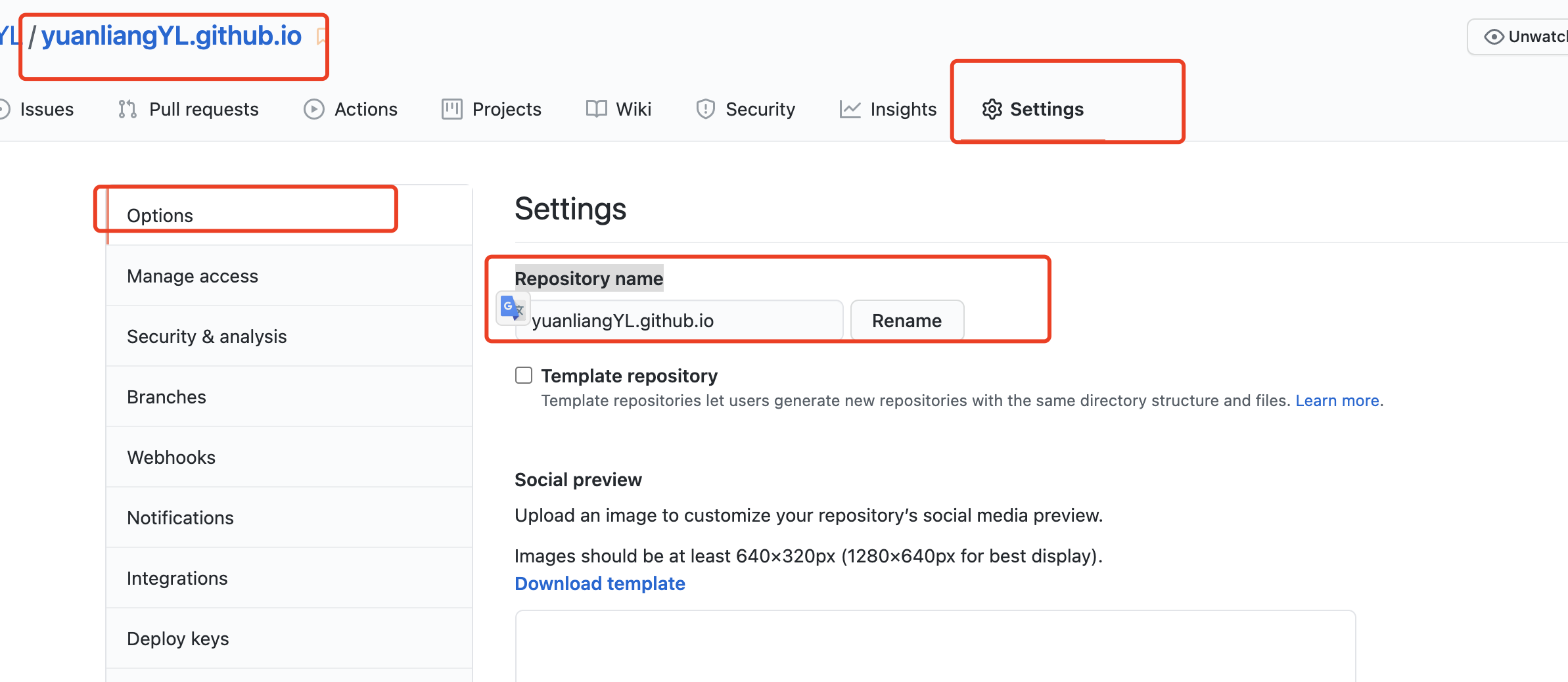
Task: Click the Projects board icon
Action: click(451, 109)
